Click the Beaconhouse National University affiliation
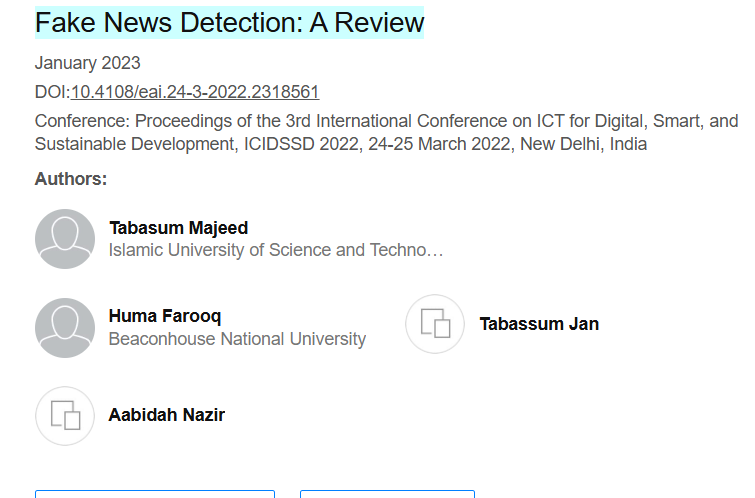 tap(237, 339)
